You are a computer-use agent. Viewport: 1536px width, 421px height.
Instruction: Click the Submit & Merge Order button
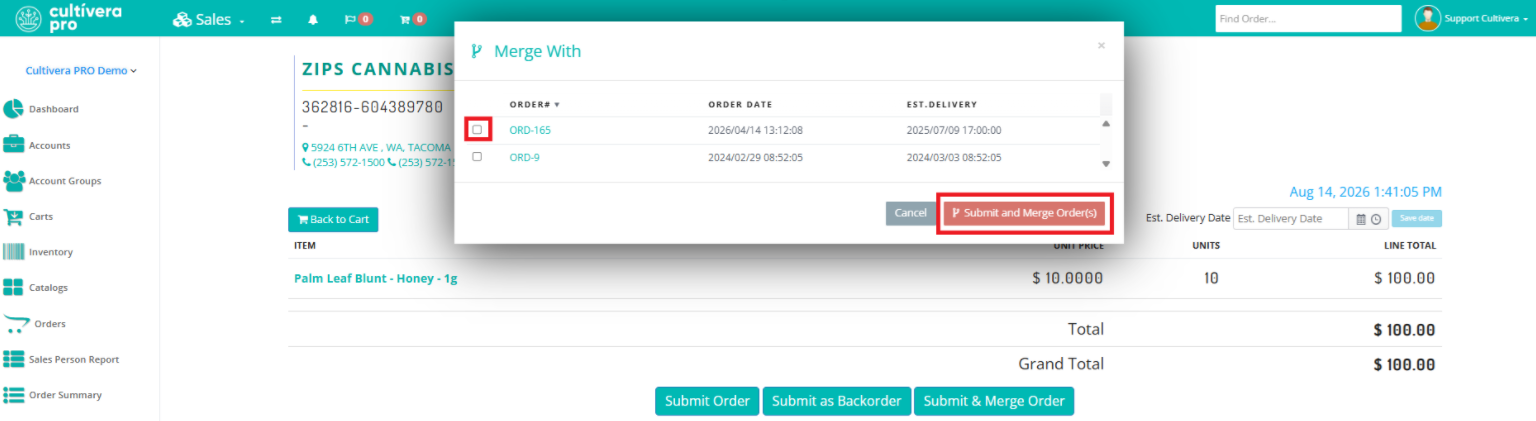coord(994,401)
